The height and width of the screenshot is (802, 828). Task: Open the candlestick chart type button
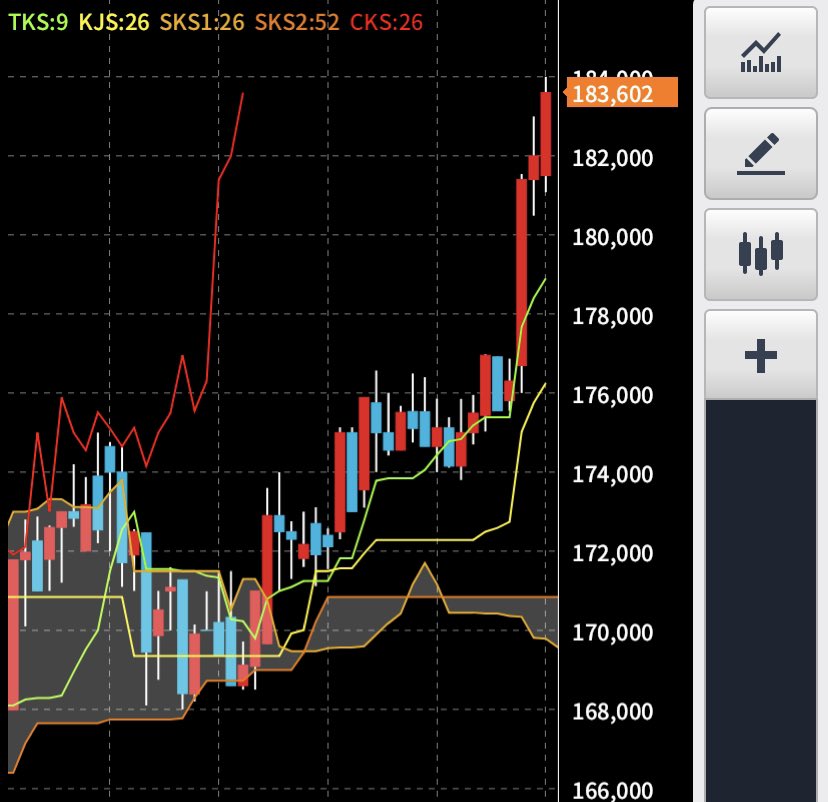pos(760,254)
